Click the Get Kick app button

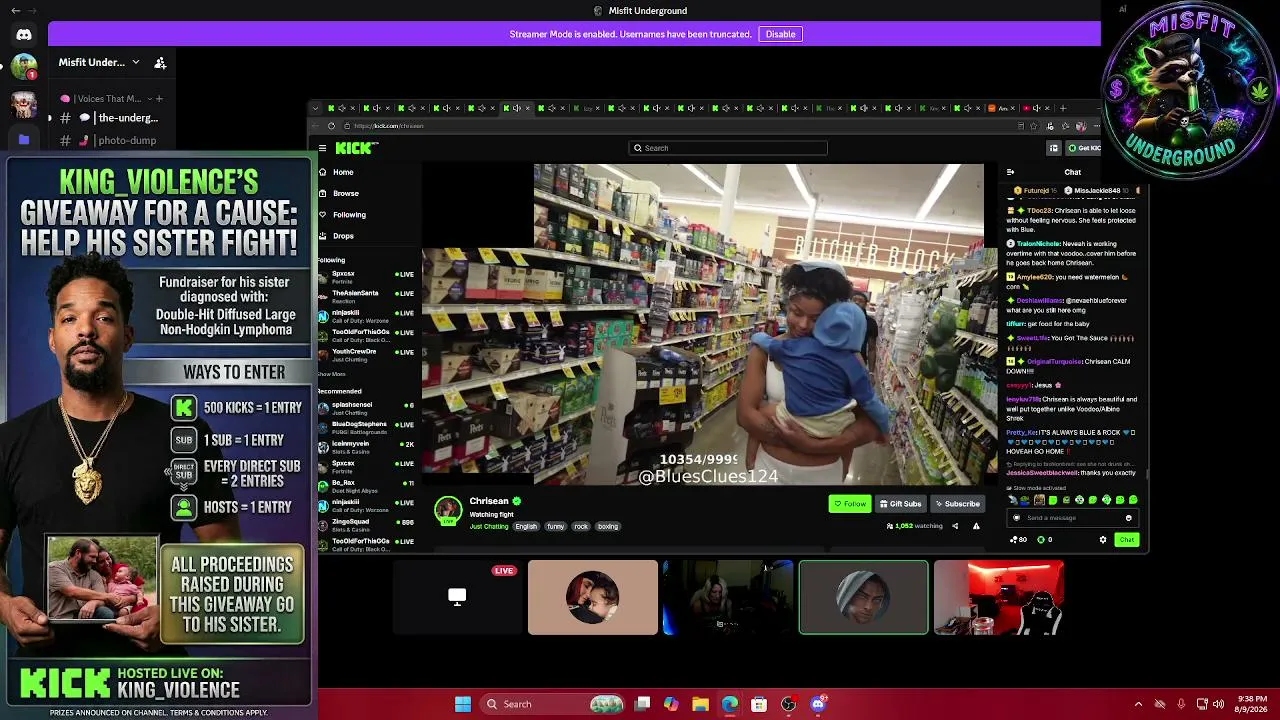click(1083, 148)
